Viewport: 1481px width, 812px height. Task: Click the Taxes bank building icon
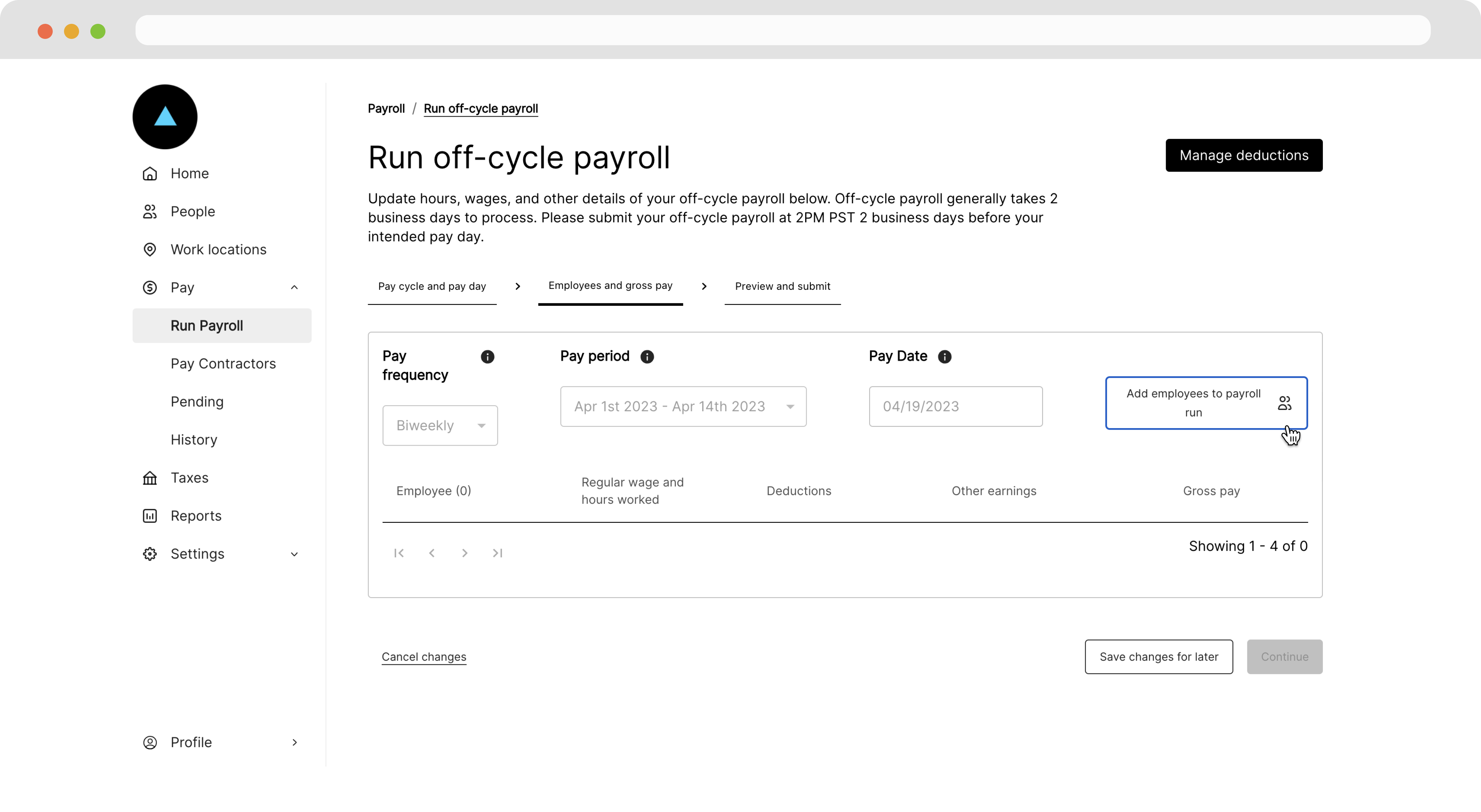pos(149,478)
